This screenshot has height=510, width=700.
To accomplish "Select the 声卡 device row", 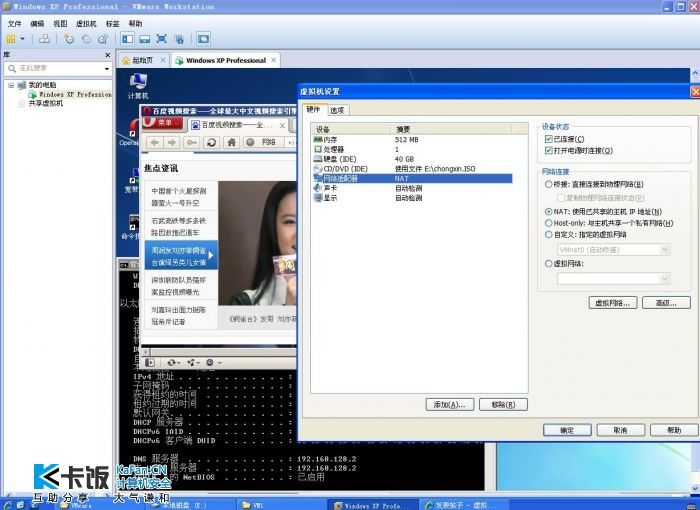I will [x=412, y=188].
